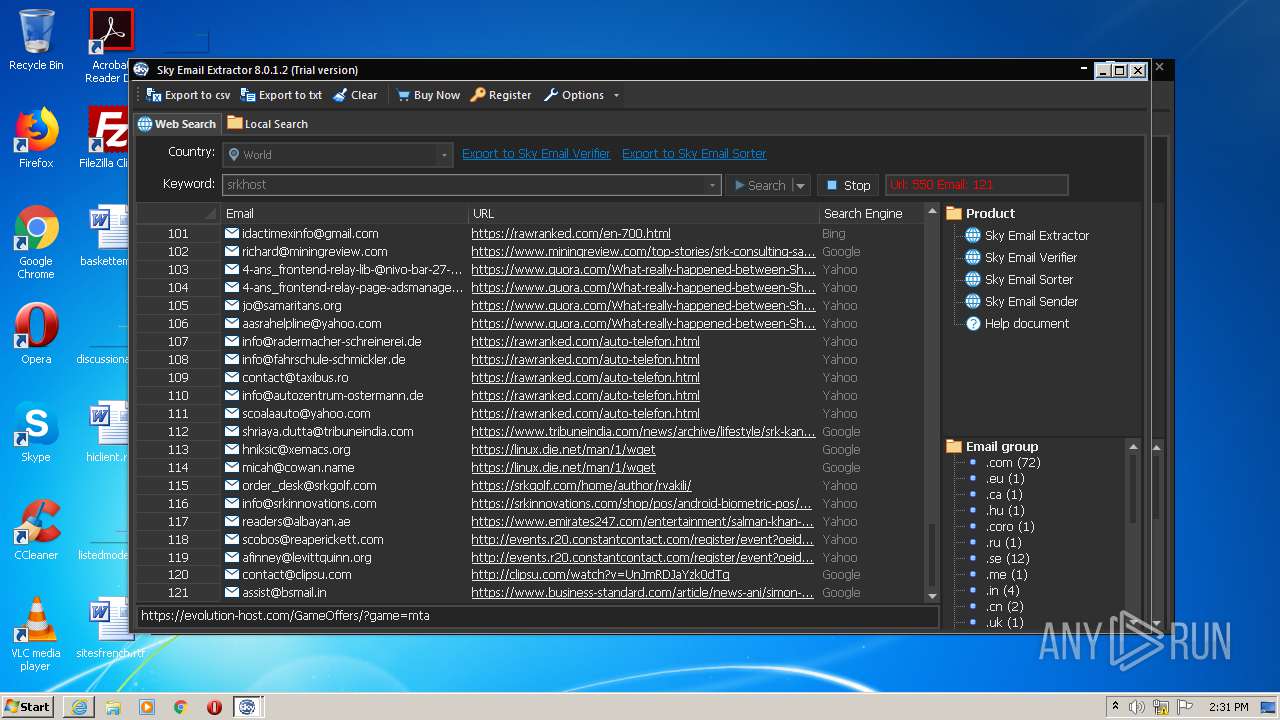Click system tray volume speaker icon

tap(1137, 706)
